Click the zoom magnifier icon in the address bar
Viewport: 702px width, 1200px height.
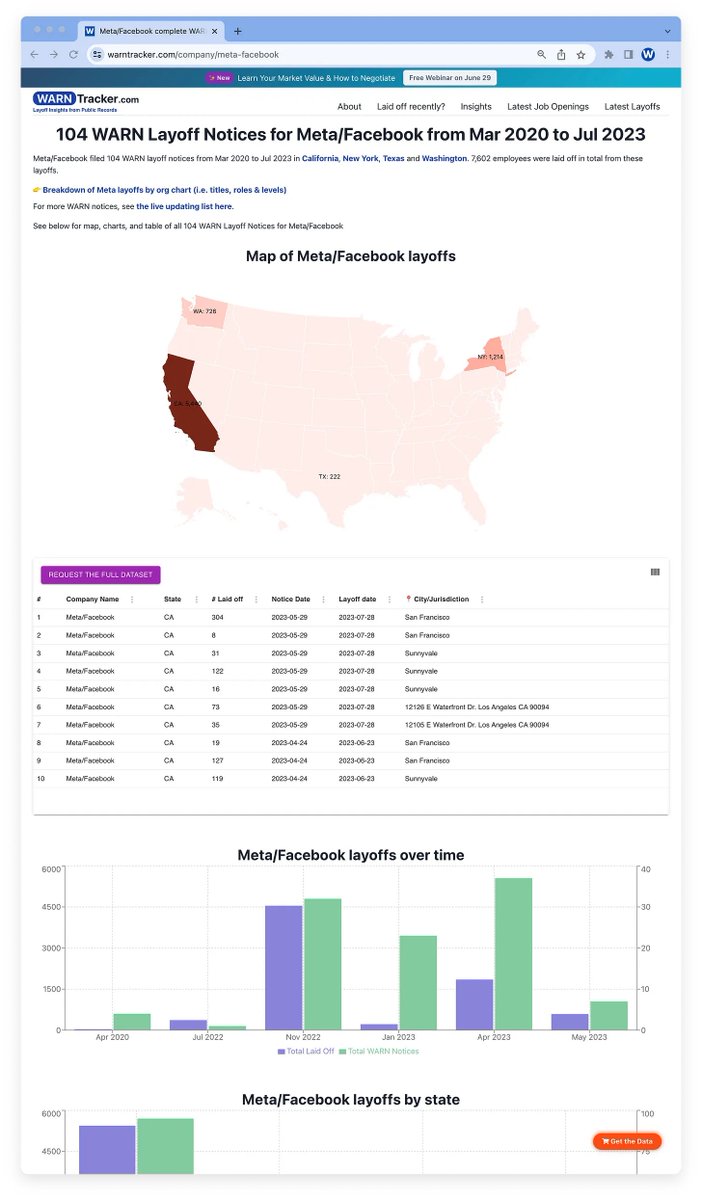tap(542, 54)
